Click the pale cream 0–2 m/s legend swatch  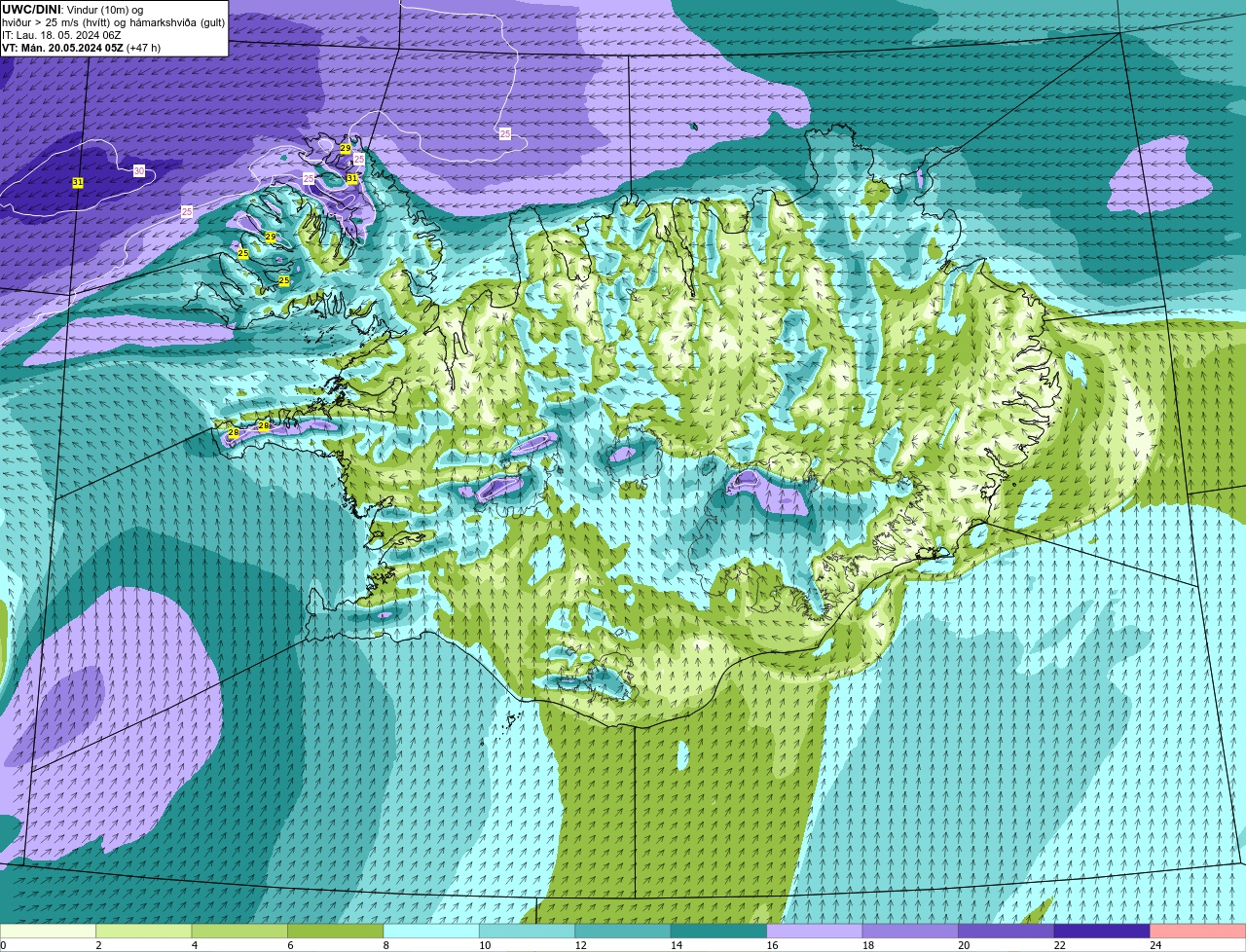coord(48,932)
